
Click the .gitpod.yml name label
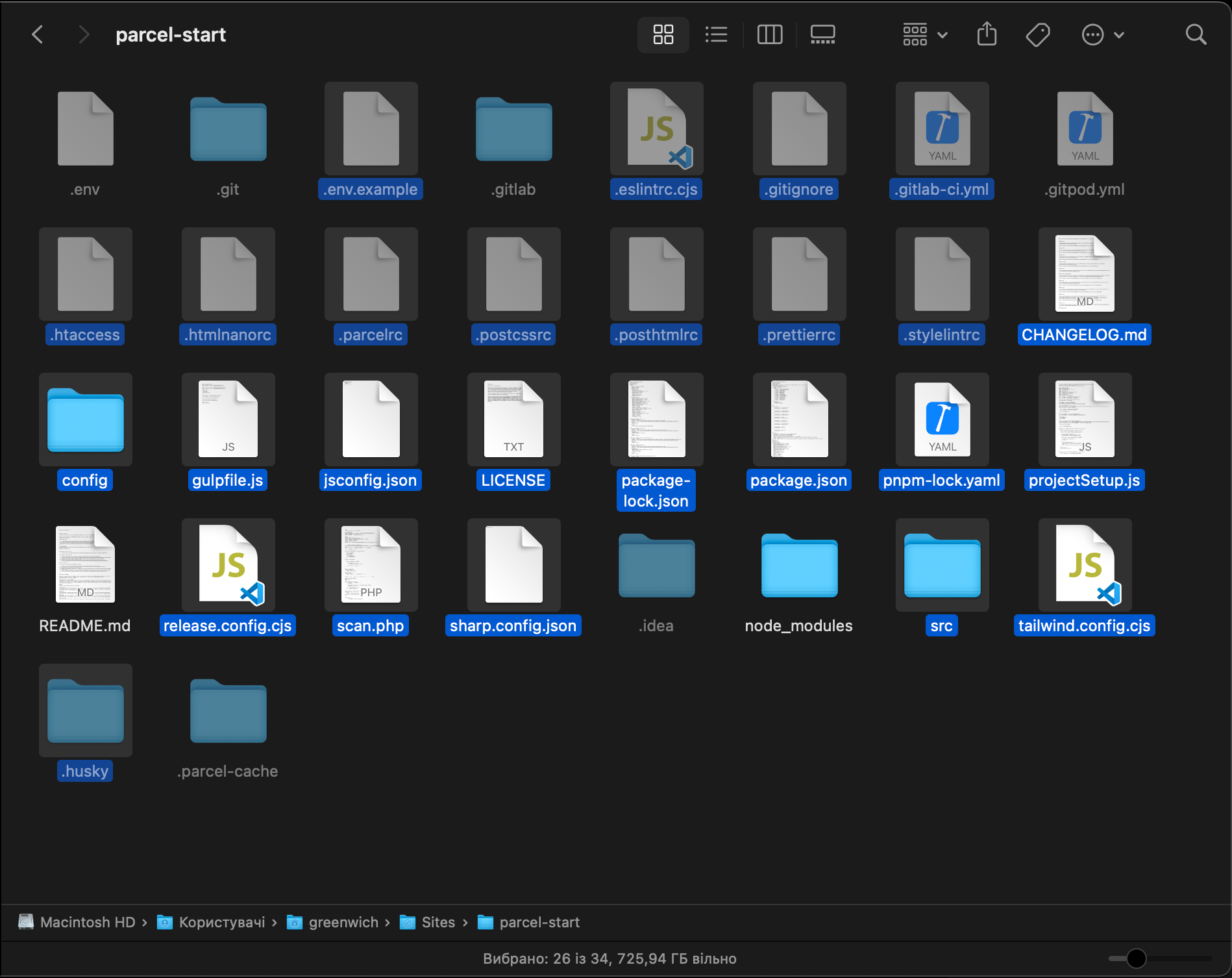click(1085, 190)
